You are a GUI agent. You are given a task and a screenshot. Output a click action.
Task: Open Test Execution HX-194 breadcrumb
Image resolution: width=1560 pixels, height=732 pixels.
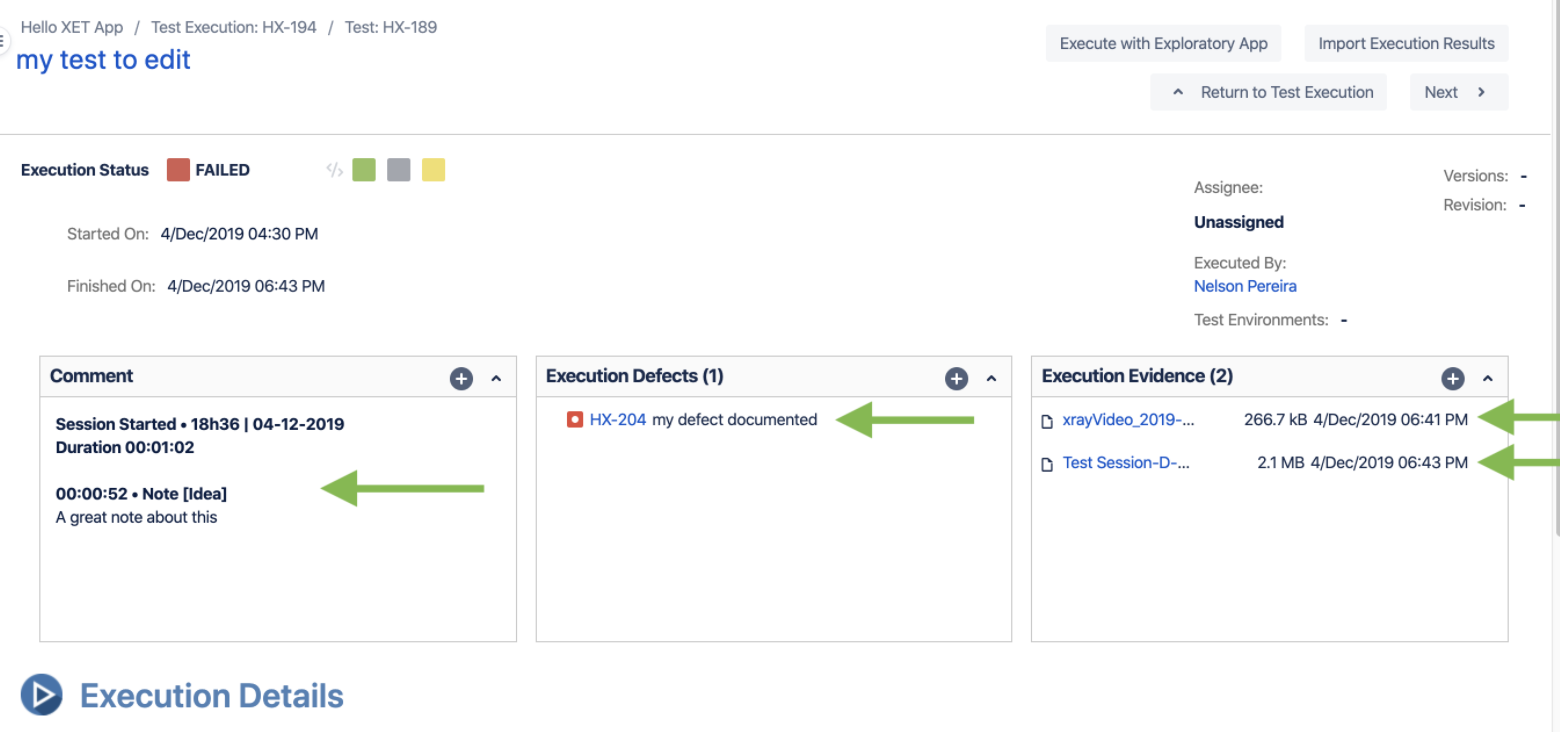pyautogui.click(x=234, y=27)
